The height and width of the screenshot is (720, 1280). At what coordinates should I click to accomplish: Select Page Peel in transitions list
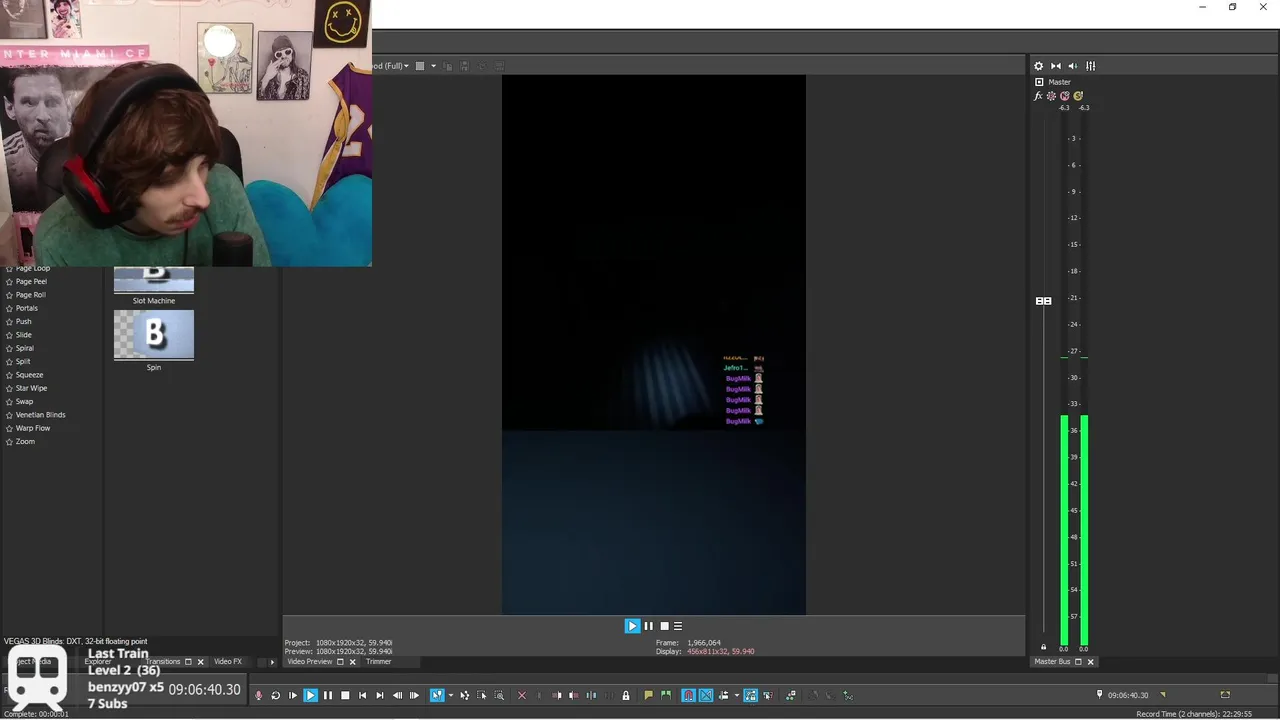point(31,282)
